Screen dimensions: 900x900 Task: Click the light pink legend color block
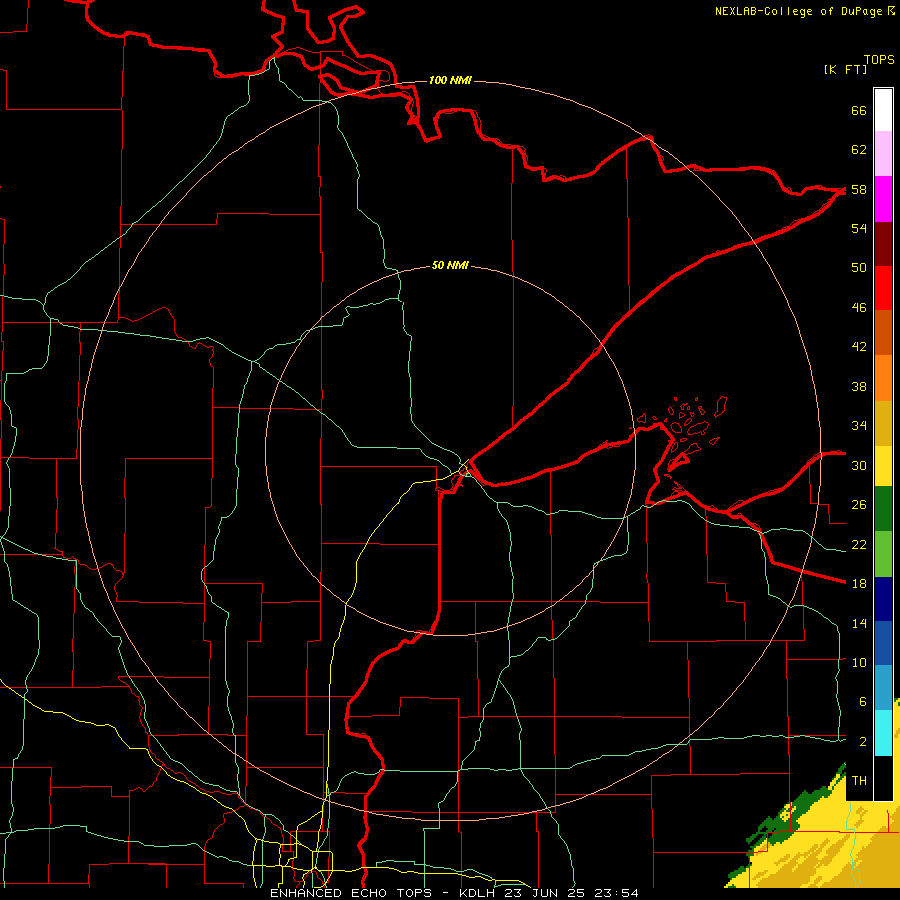[883, 153]
